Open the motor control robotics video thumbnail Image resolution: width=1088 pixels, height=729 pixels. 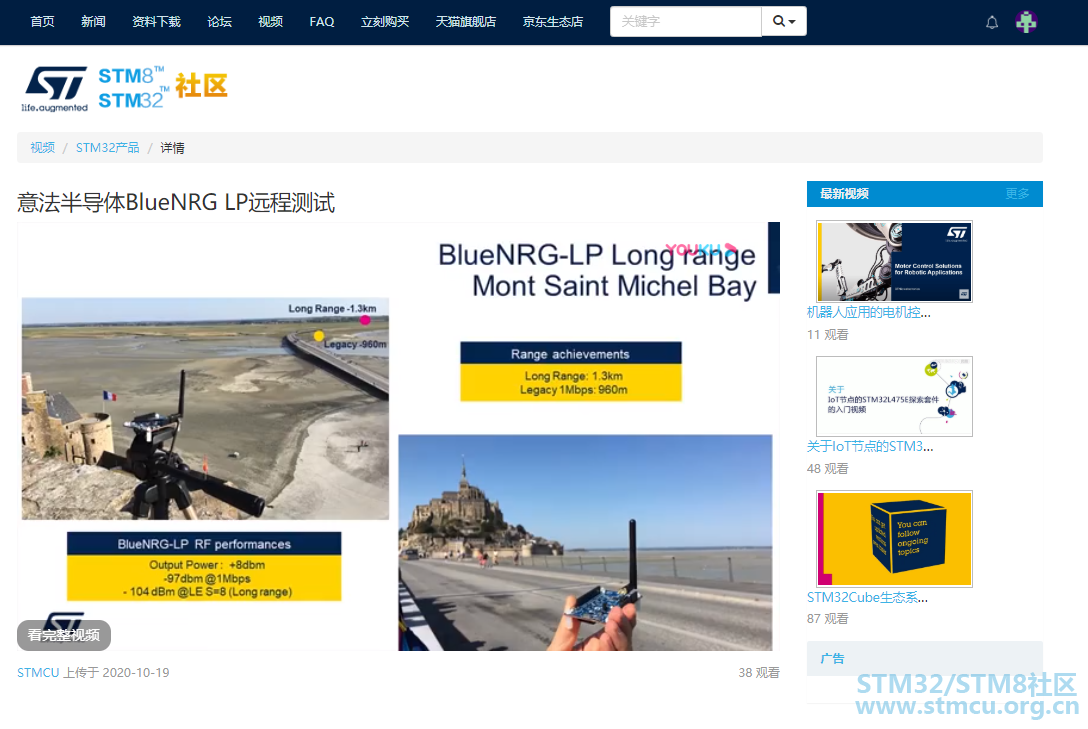point(894,261)
